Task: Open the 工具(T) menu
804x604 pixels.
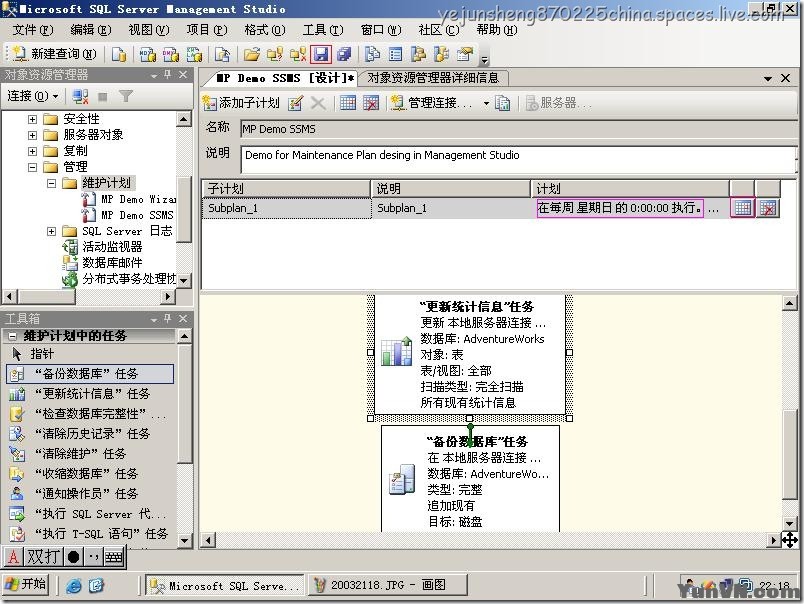Action: pyautogui.click(x=323, y=30)
